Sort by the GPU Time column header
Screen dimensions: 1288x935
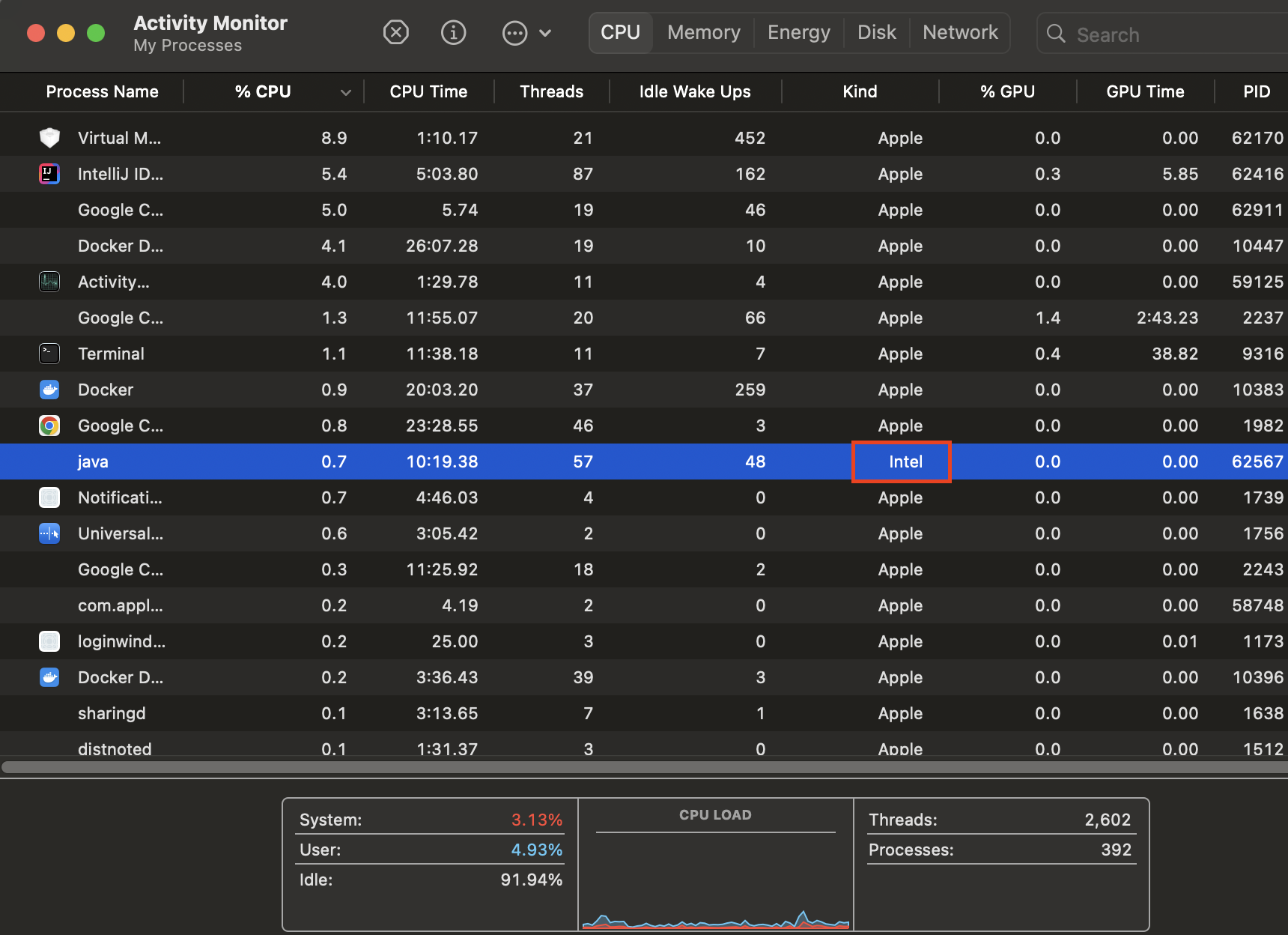(1145, 91)
